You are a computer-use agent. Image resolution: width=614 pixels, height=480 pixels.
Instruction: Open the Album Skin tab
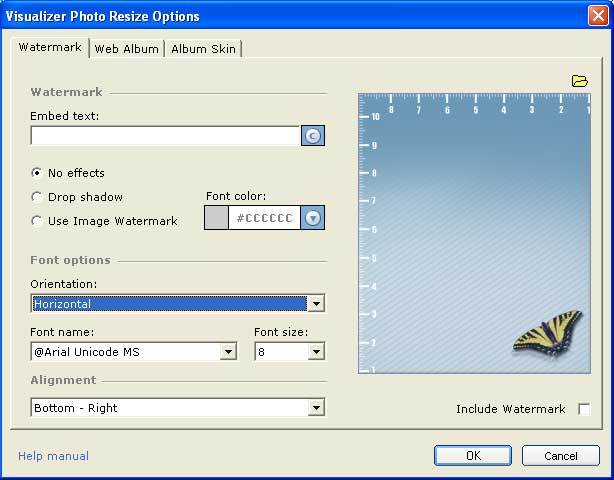tap(203, 49)
